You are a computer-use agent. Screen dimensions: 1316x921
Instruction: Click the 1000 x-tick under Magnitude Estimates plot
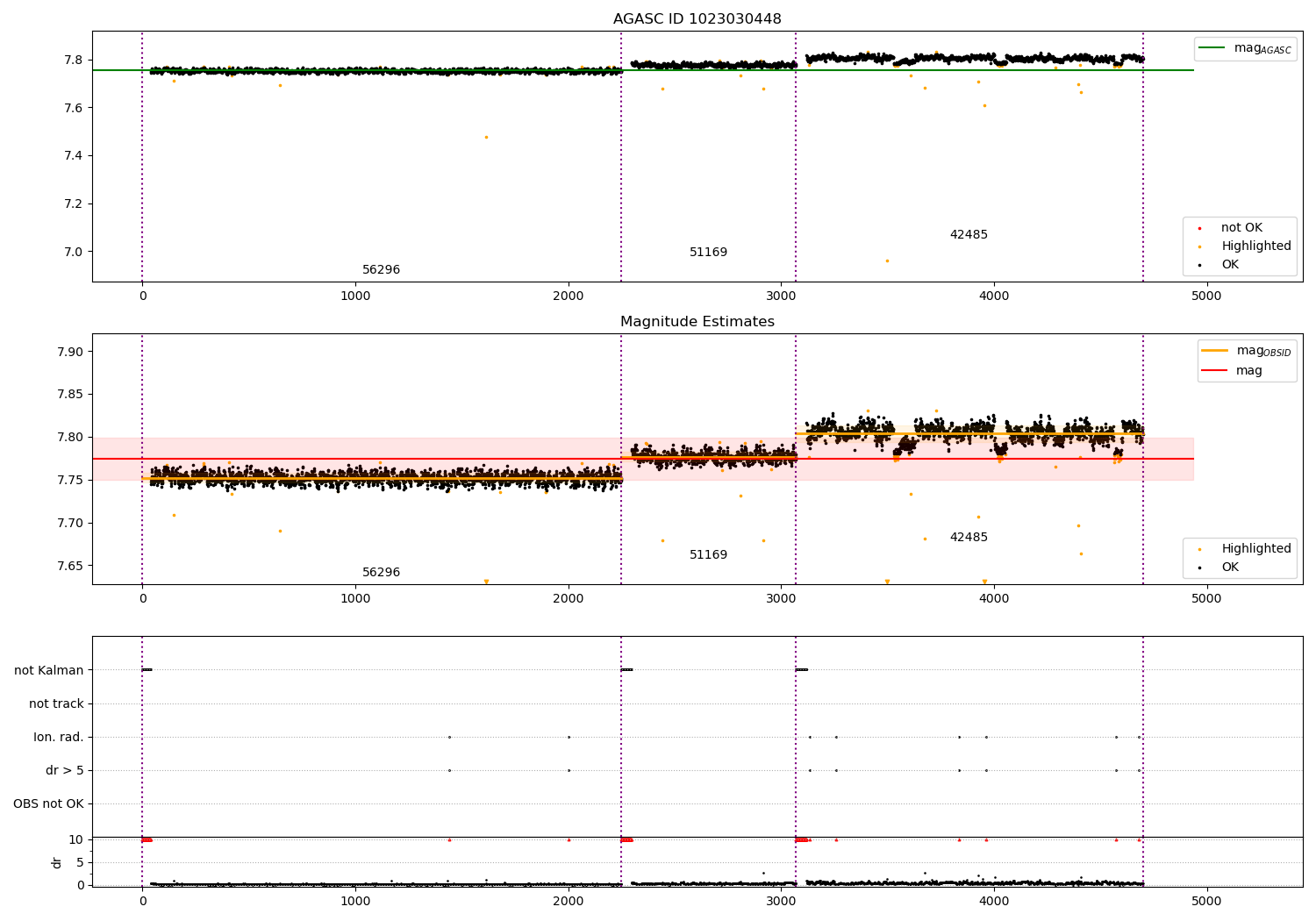(355, 599)
